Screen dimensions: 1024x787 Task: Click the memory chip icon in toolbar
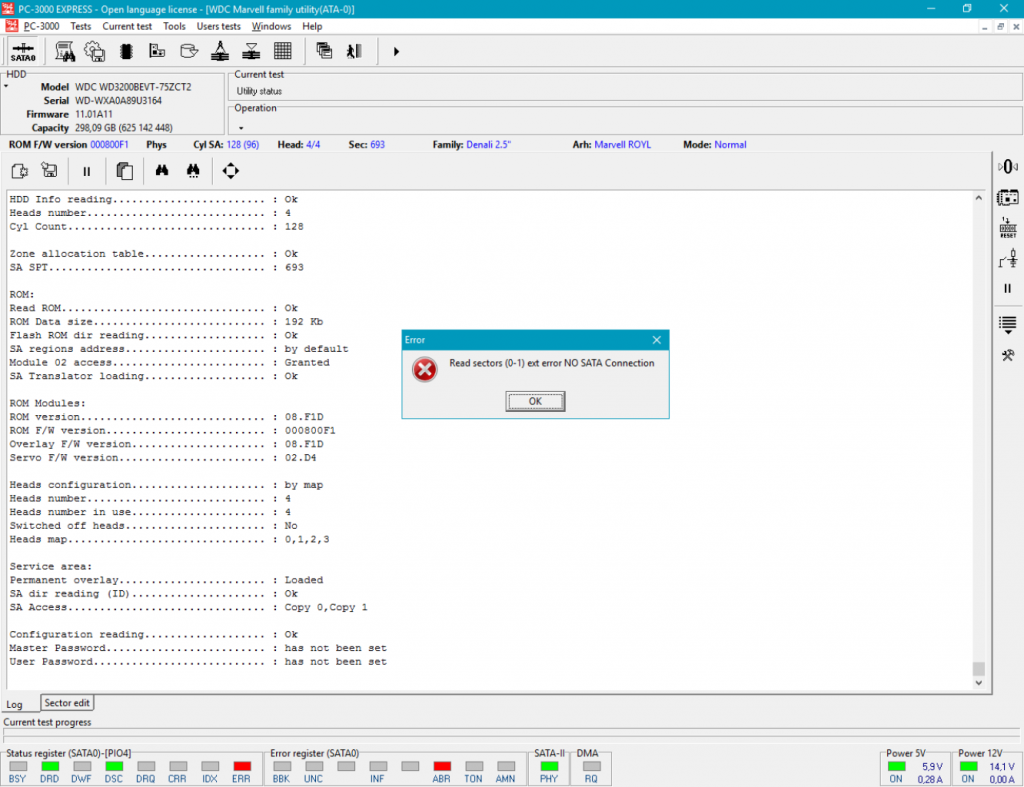click(126, 51)
